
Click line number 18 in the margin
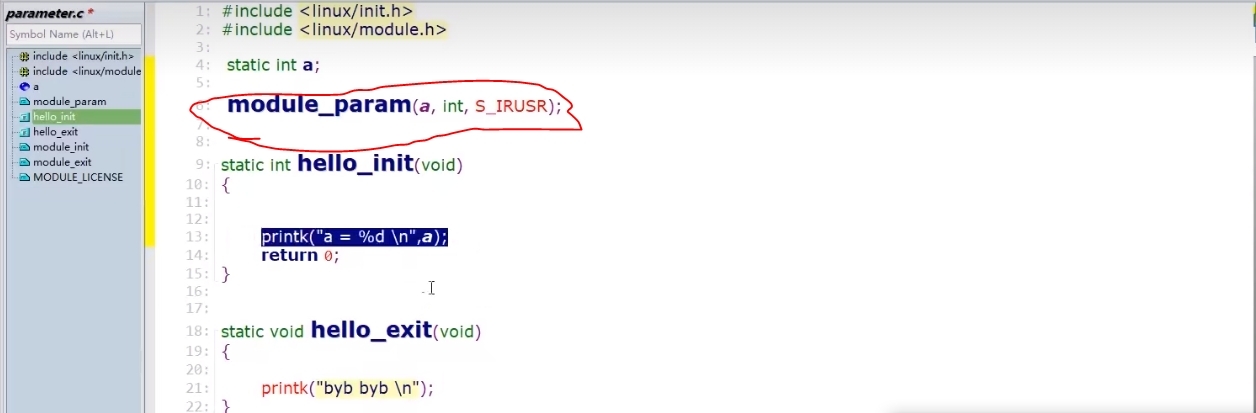point(199,331)
